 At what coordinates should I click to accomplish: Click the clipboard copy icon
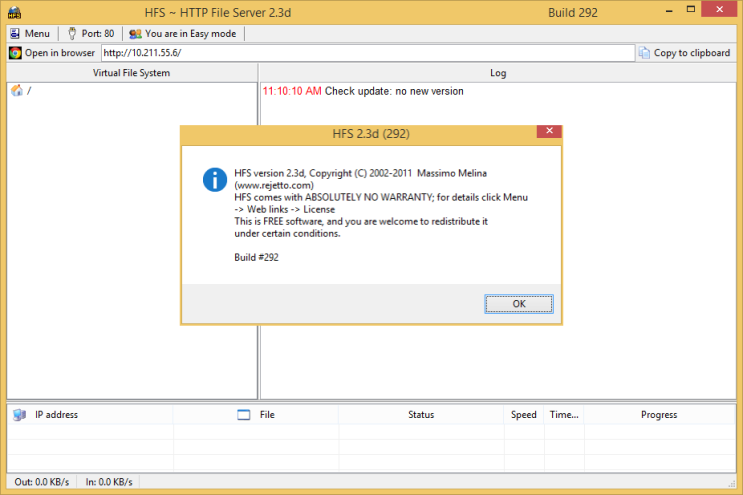(644, 53)
